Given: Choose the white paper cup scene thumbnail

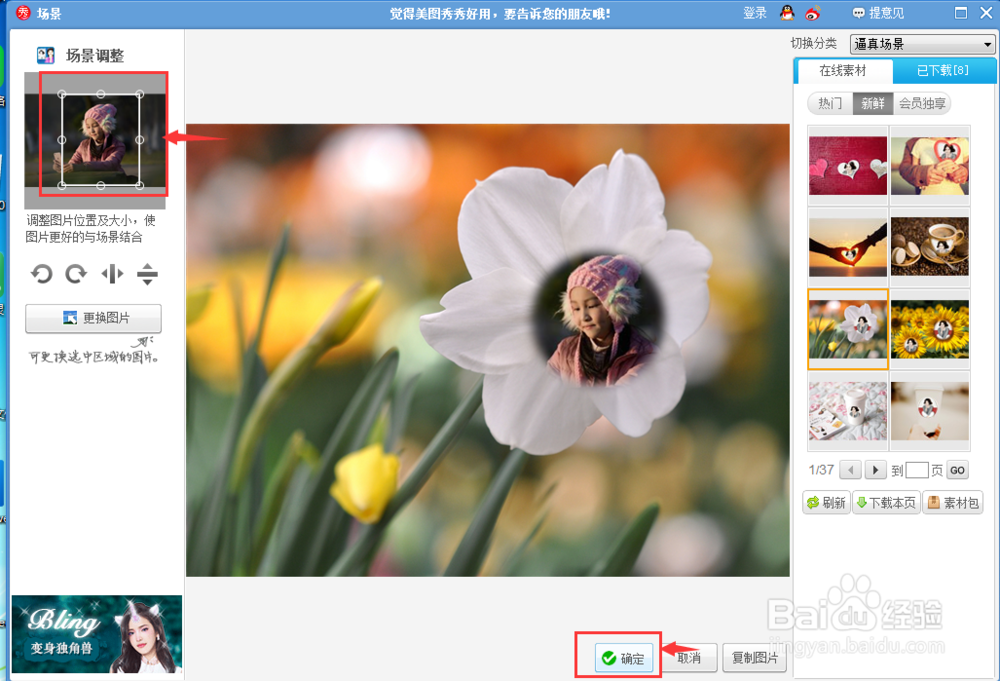Looking at the screenshot, I should point(930,411).
